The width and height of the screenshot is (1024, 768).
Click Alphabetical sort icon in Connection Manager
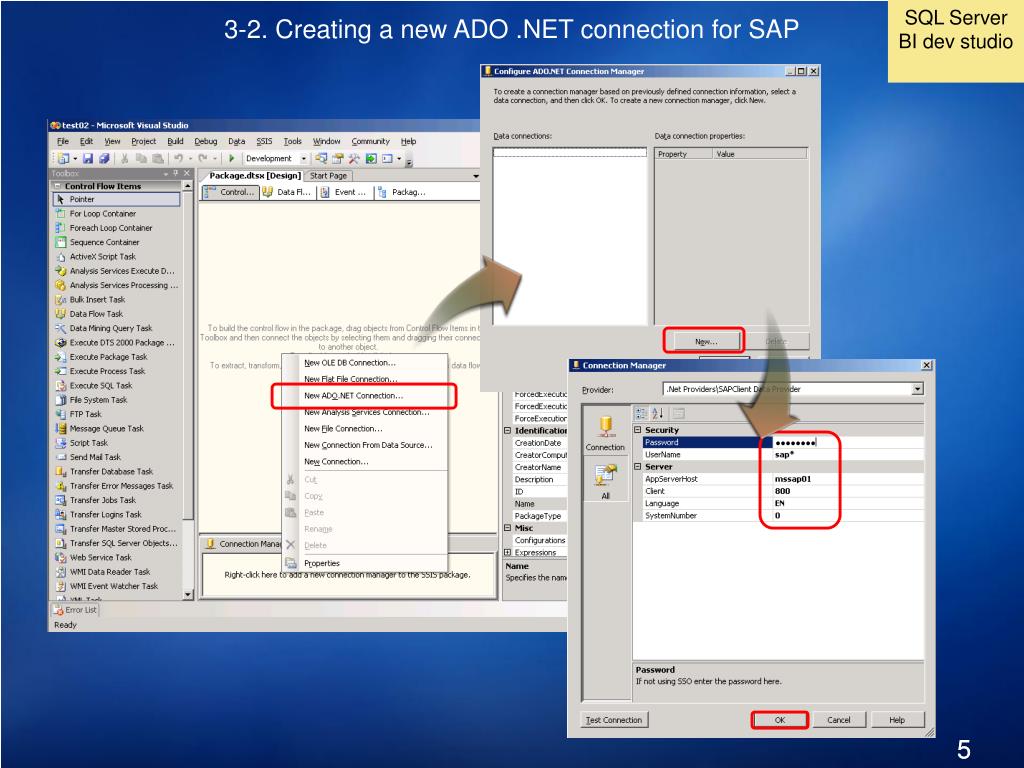point(658,413)
